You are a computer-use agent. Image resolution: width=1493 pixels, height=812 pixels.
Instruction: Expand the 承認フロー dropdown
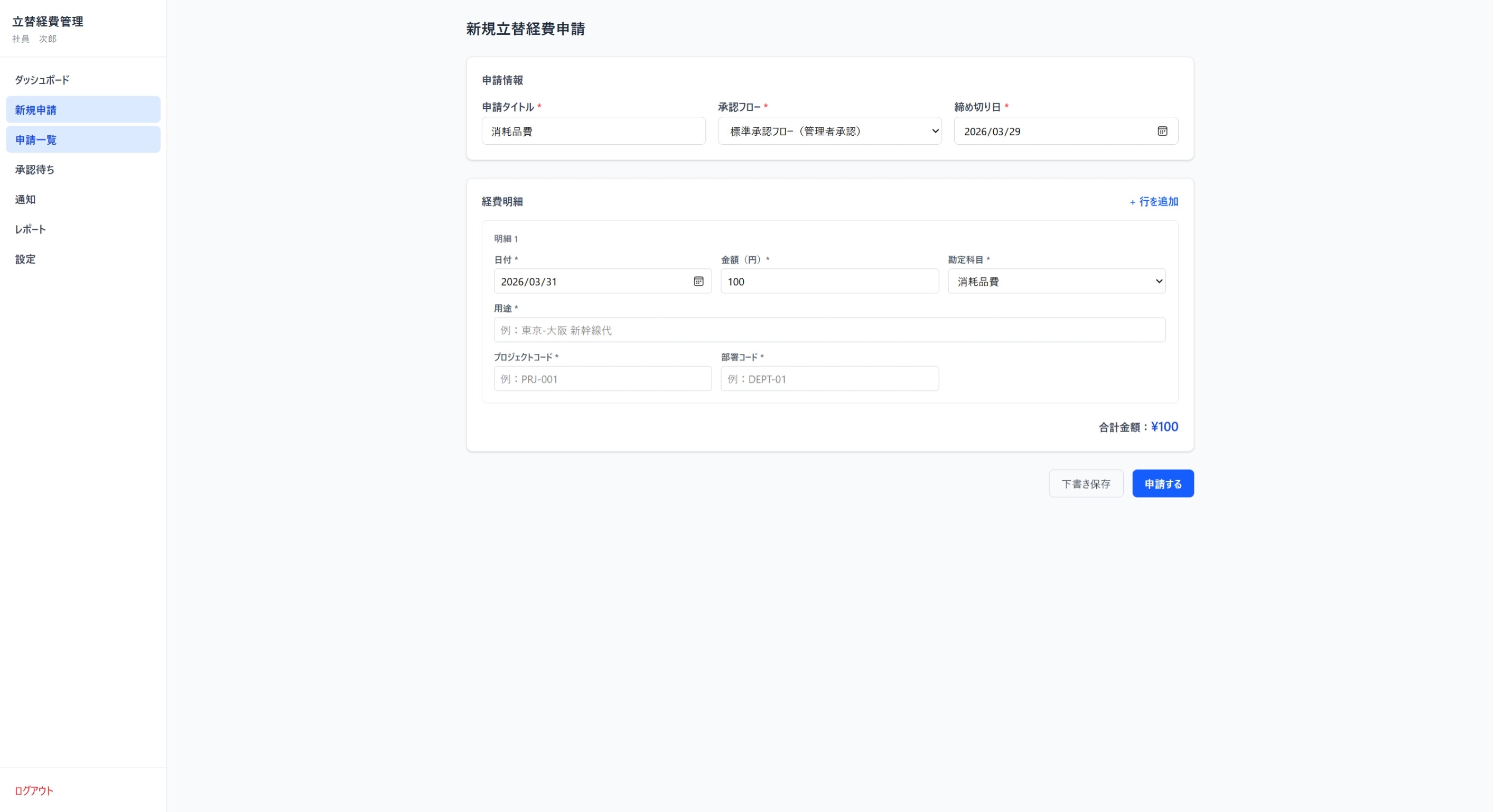click(829, 131)
